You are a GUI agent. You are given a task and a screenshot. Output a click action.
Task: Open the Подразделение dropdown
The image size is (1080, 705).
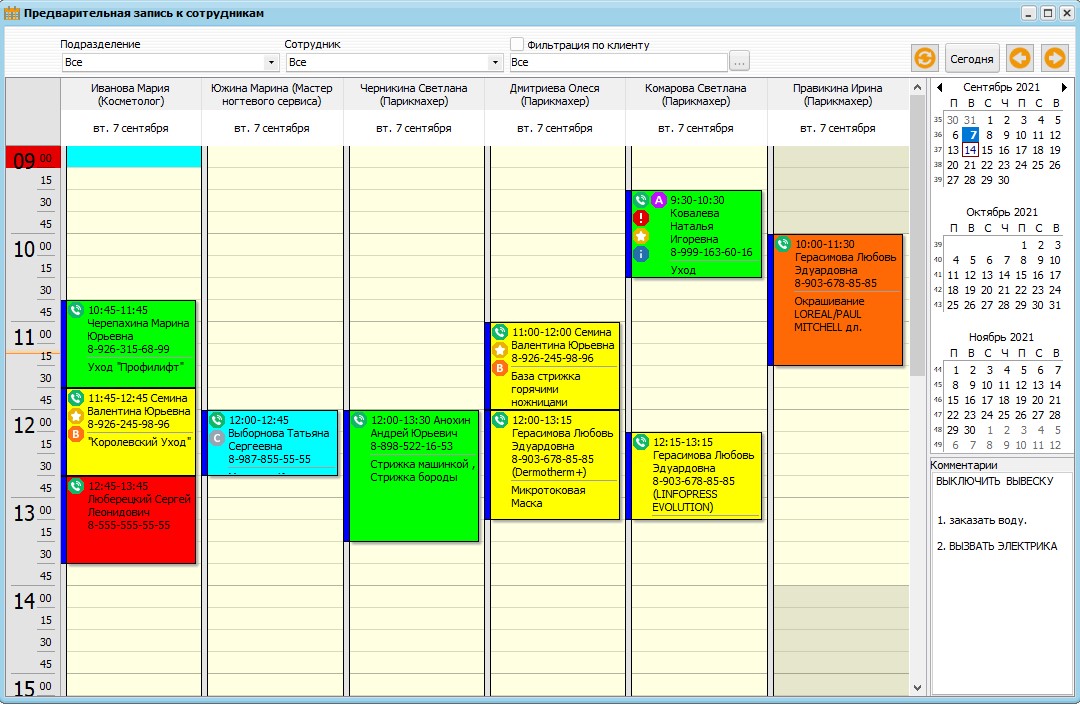(271, 63)
